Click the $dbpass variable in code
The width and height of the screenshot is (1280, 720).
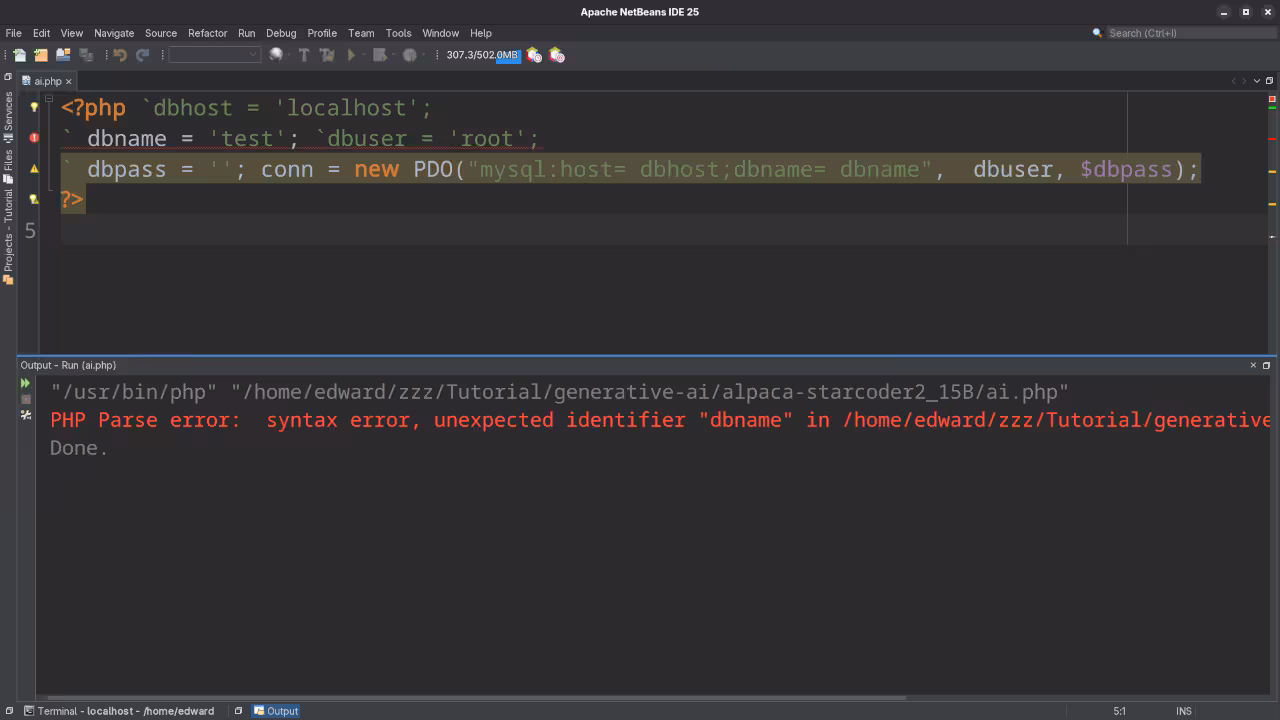pyautogui.click(x=1126, y=169)
